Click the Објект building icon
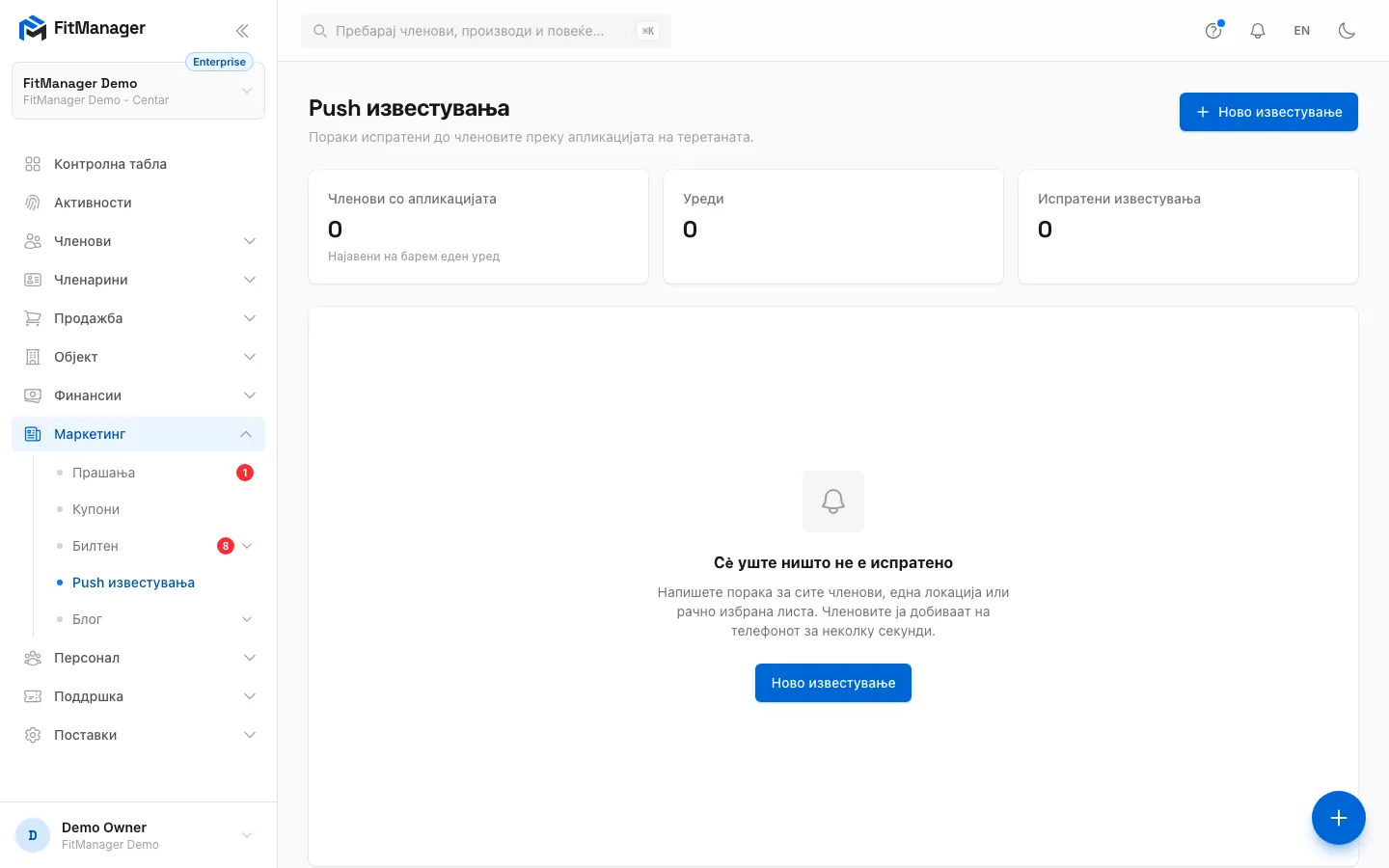The width and height of the screenshot is (1389, 868). [33, 357]
